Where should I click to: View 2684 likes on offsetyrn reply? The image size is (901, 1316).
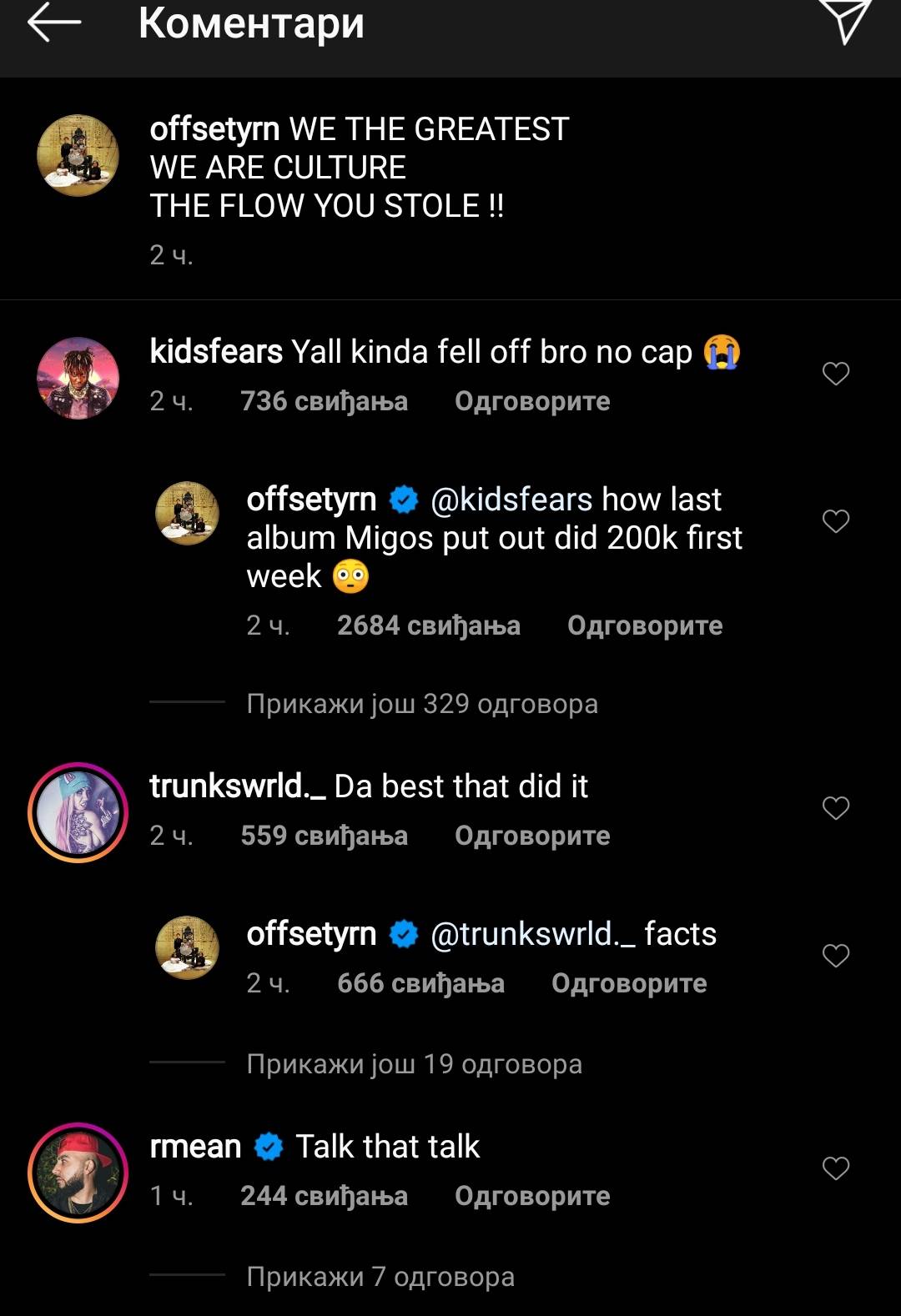coord(428,625)
